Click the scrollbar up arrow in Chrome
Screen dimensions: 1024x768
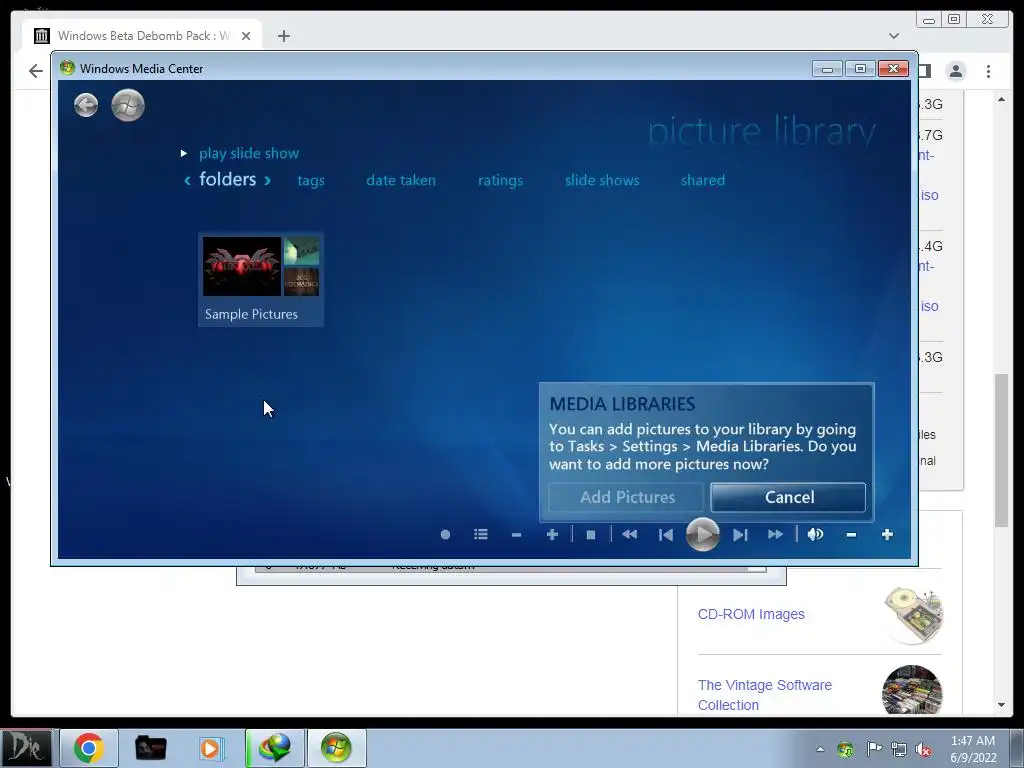pyautogui.click(x=1001, y=99)
